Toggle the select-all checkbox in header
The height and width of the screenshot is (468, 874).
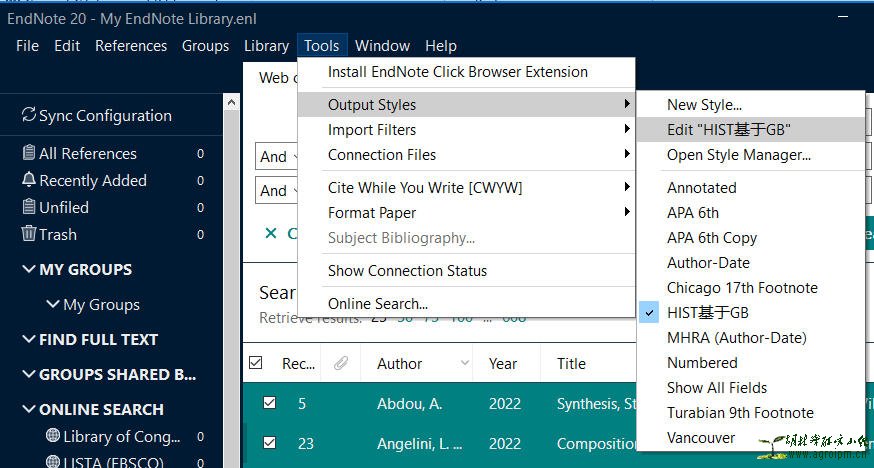click(x=255, y=363)
